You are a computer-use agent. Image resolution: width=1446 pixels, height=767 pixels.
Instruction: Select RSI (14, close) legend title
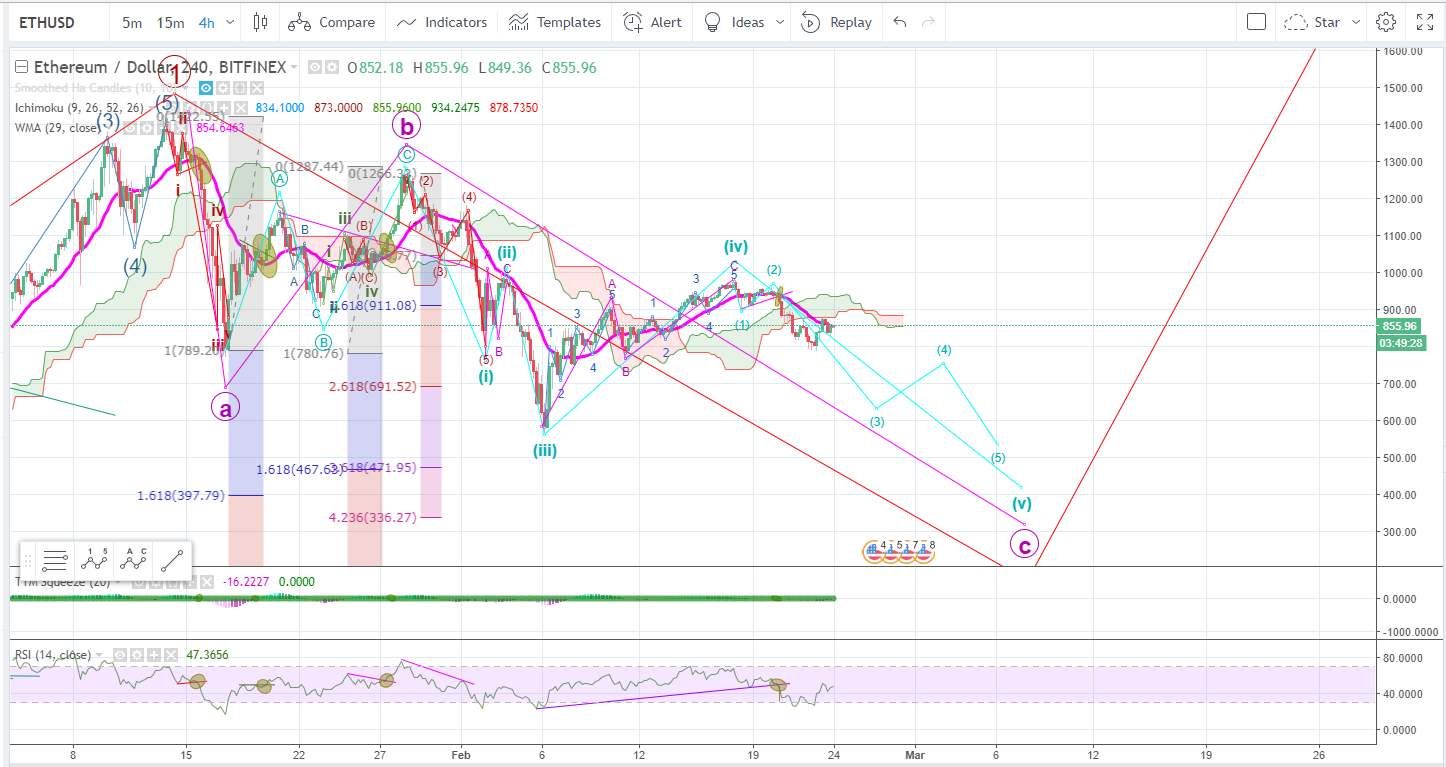tap(53, 655)
